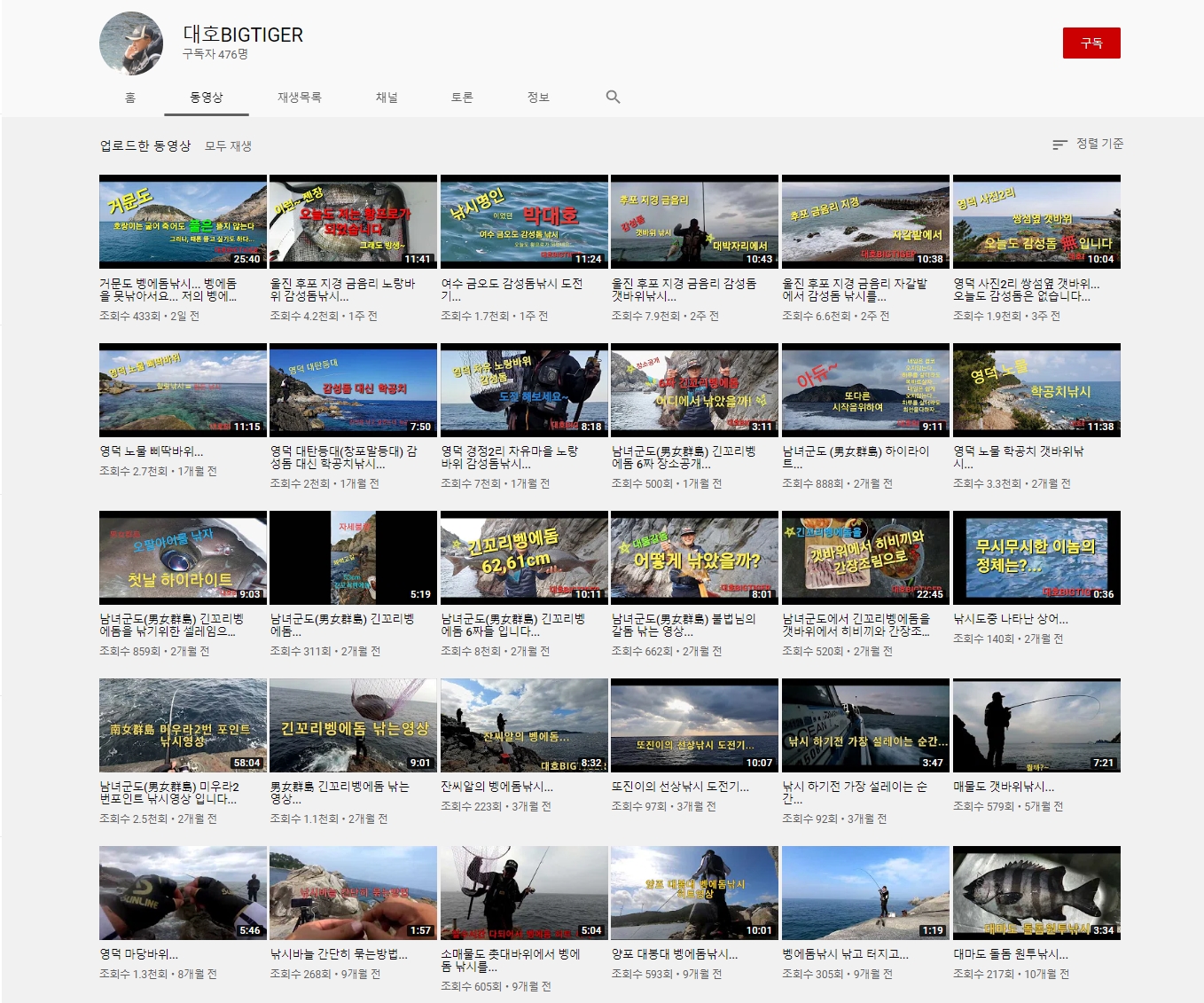
Task: Open the 무시무시한 이놈의 정체는 thumbnail
Action: coord(1036,557)
